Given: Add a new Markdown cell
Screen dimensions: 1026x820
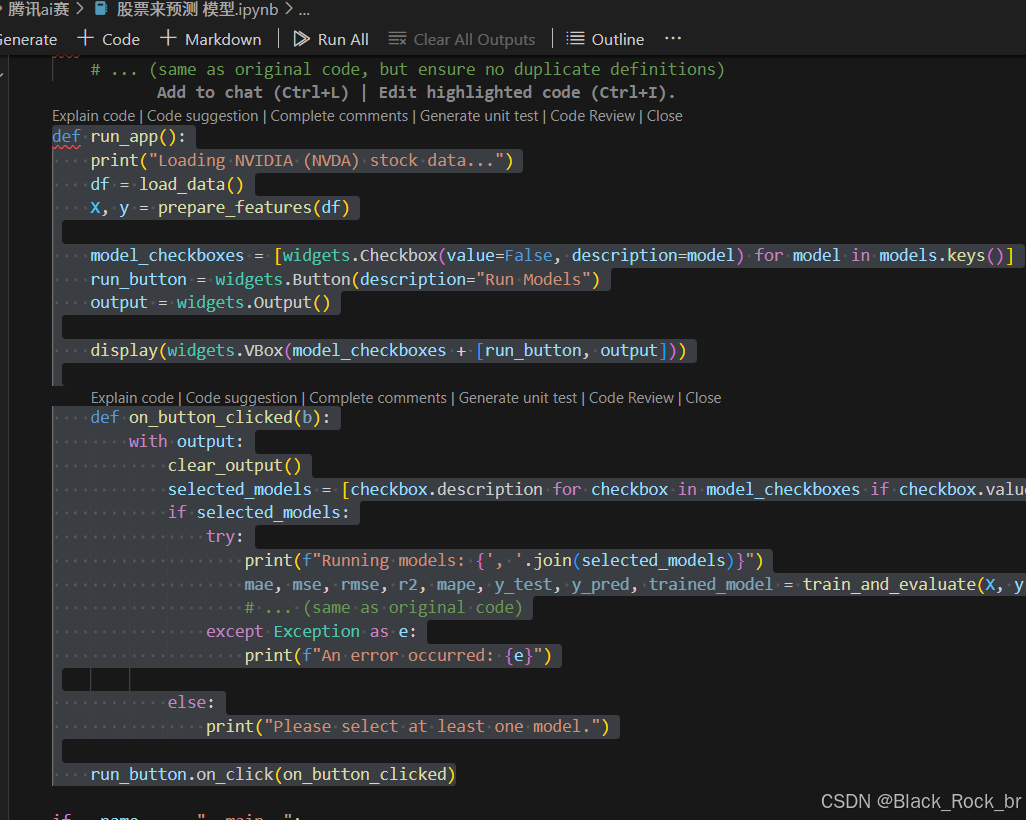Looking at the screenshot, I should pyautogui.click(x=210, y=39).
